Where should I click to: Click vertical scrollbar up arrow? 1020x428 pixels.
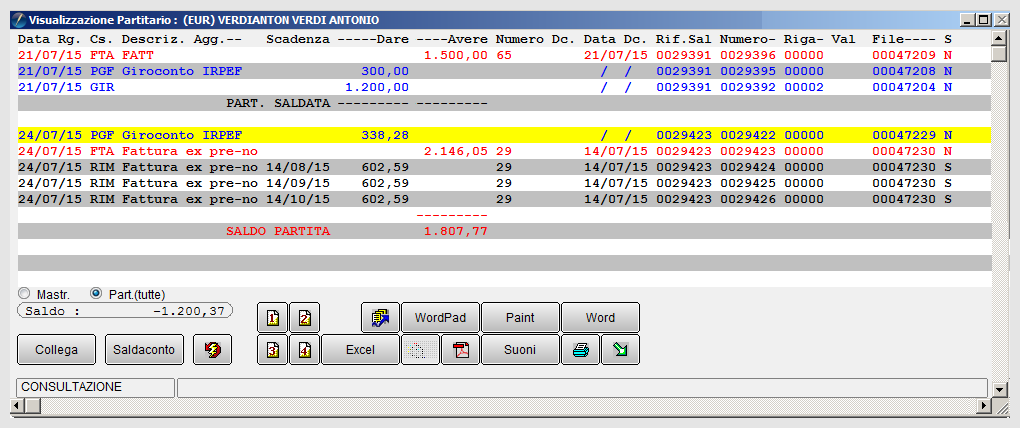point(1000,38)
